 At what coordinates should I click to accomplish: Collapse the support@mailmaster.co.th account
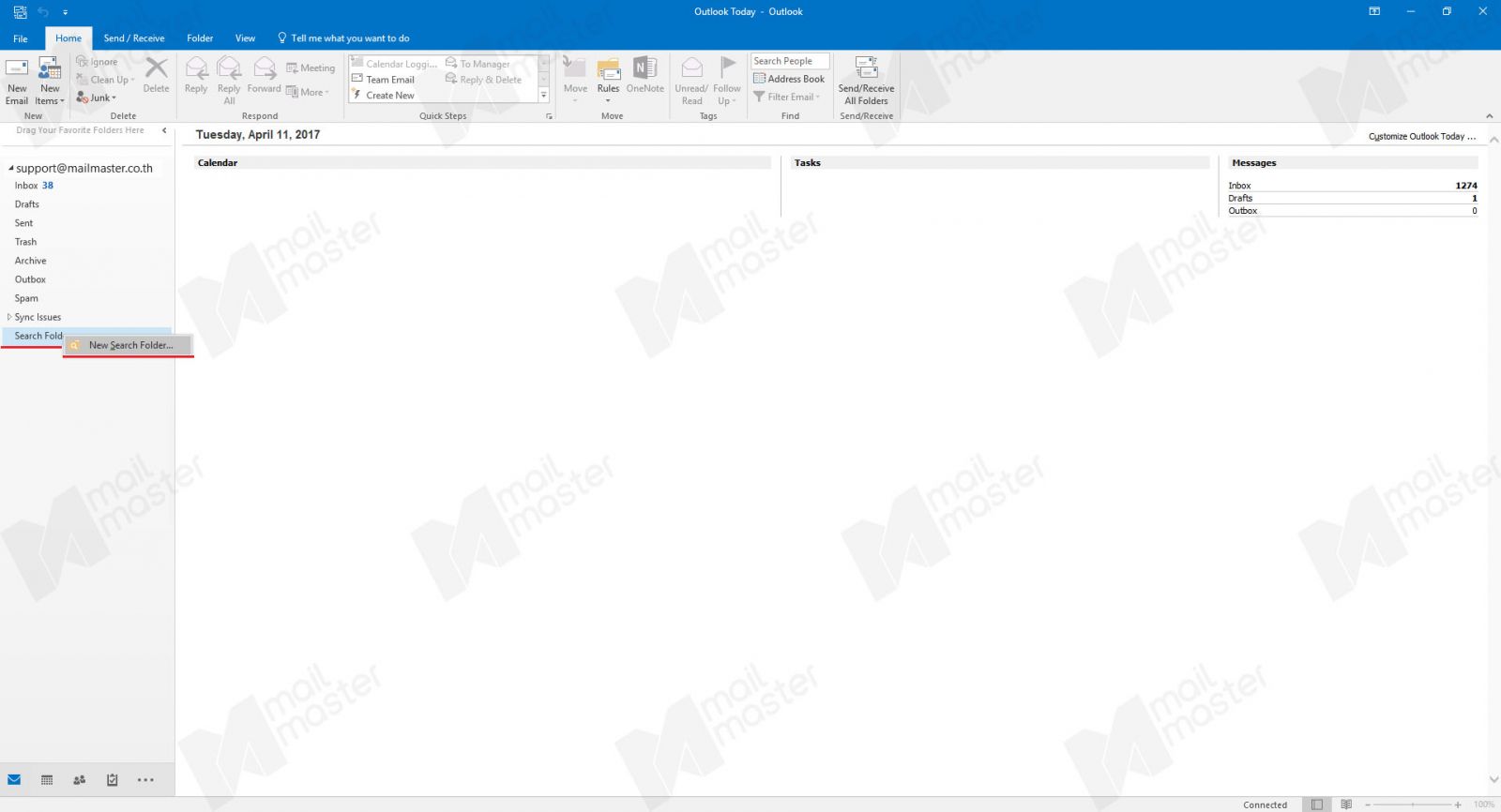pos(11,169)
